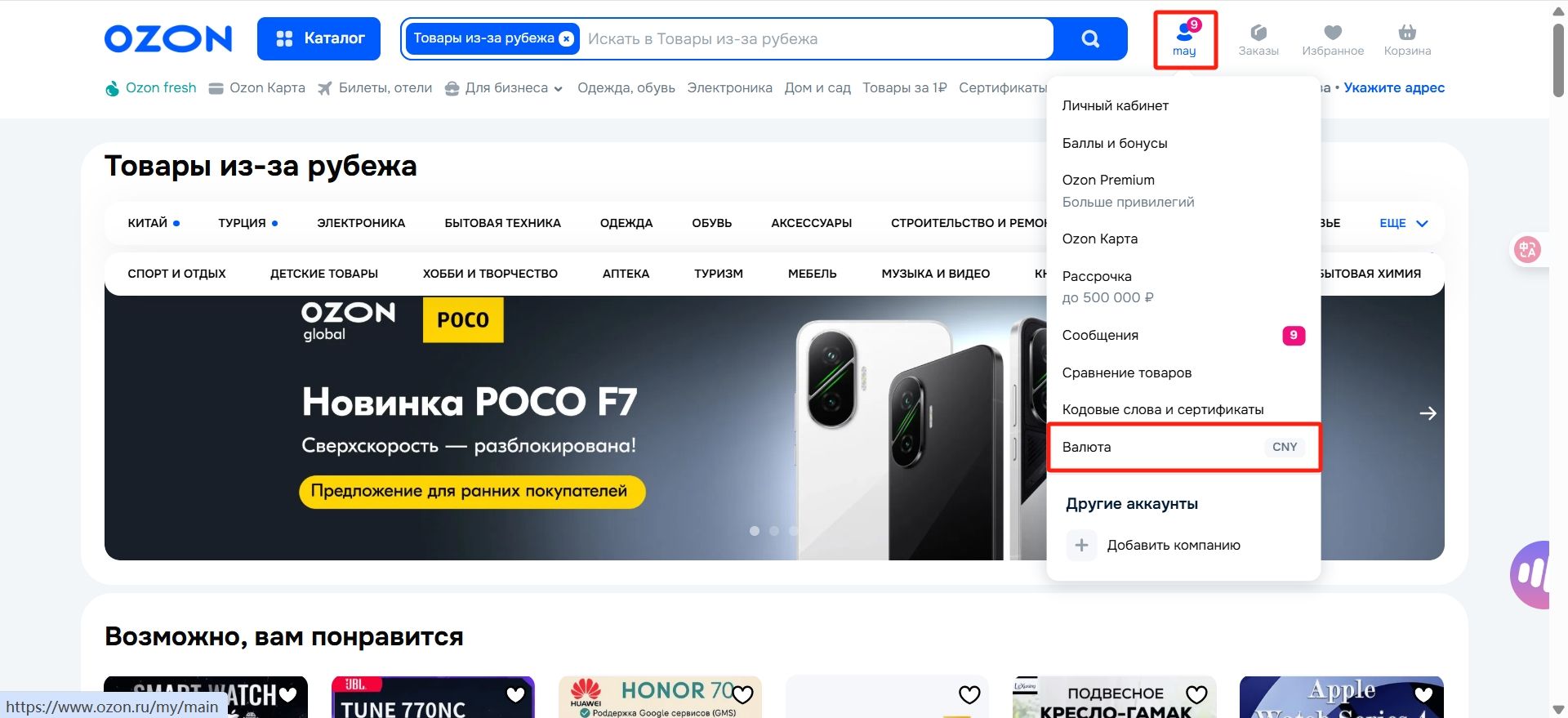The width and height of the screenshot is (1568, 718).
Task: Click the magnifier search button
Action: click(1090, 38)
